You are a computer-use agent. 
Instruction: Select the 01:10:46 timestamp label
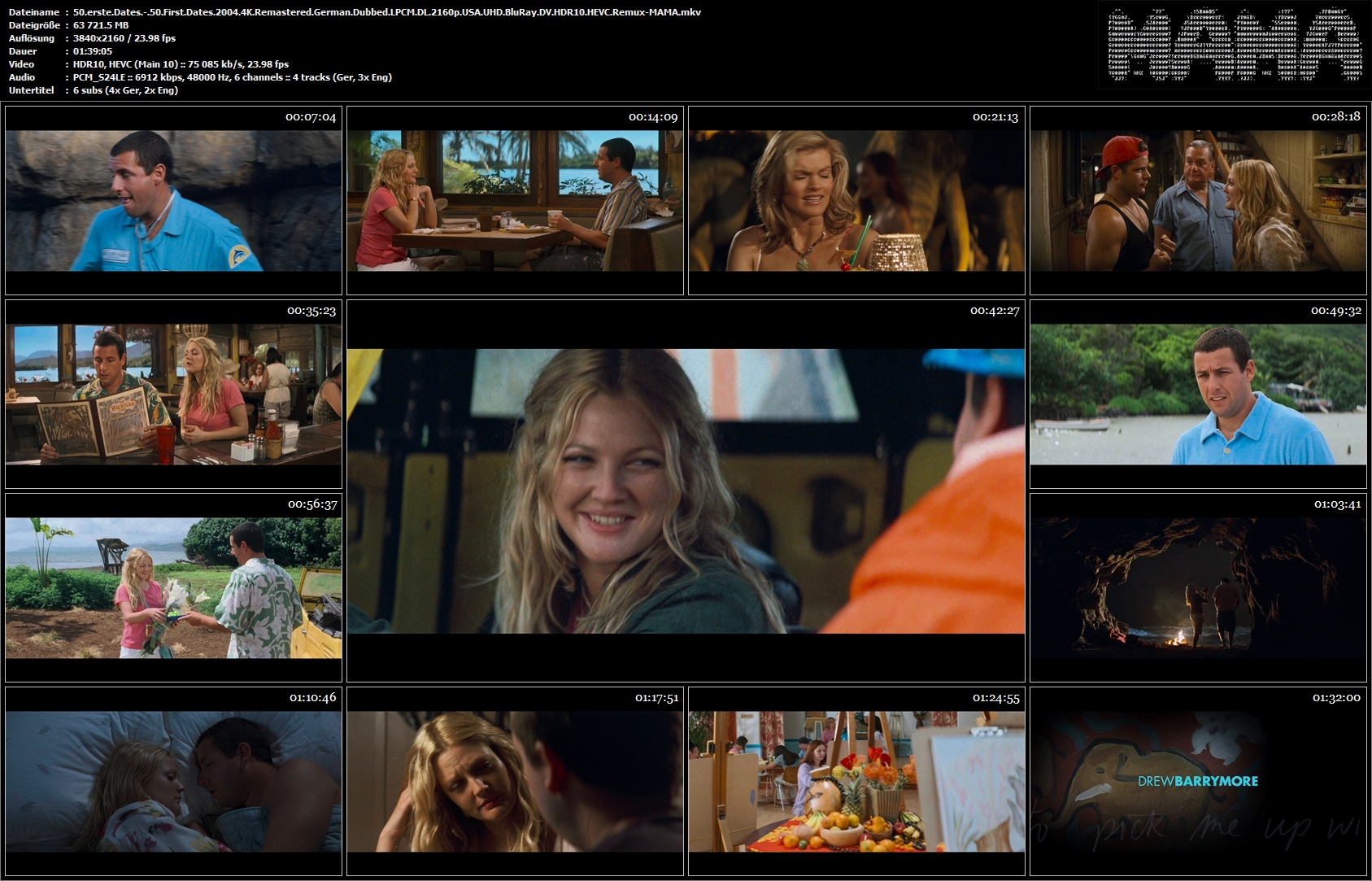[x=313, y=698]
